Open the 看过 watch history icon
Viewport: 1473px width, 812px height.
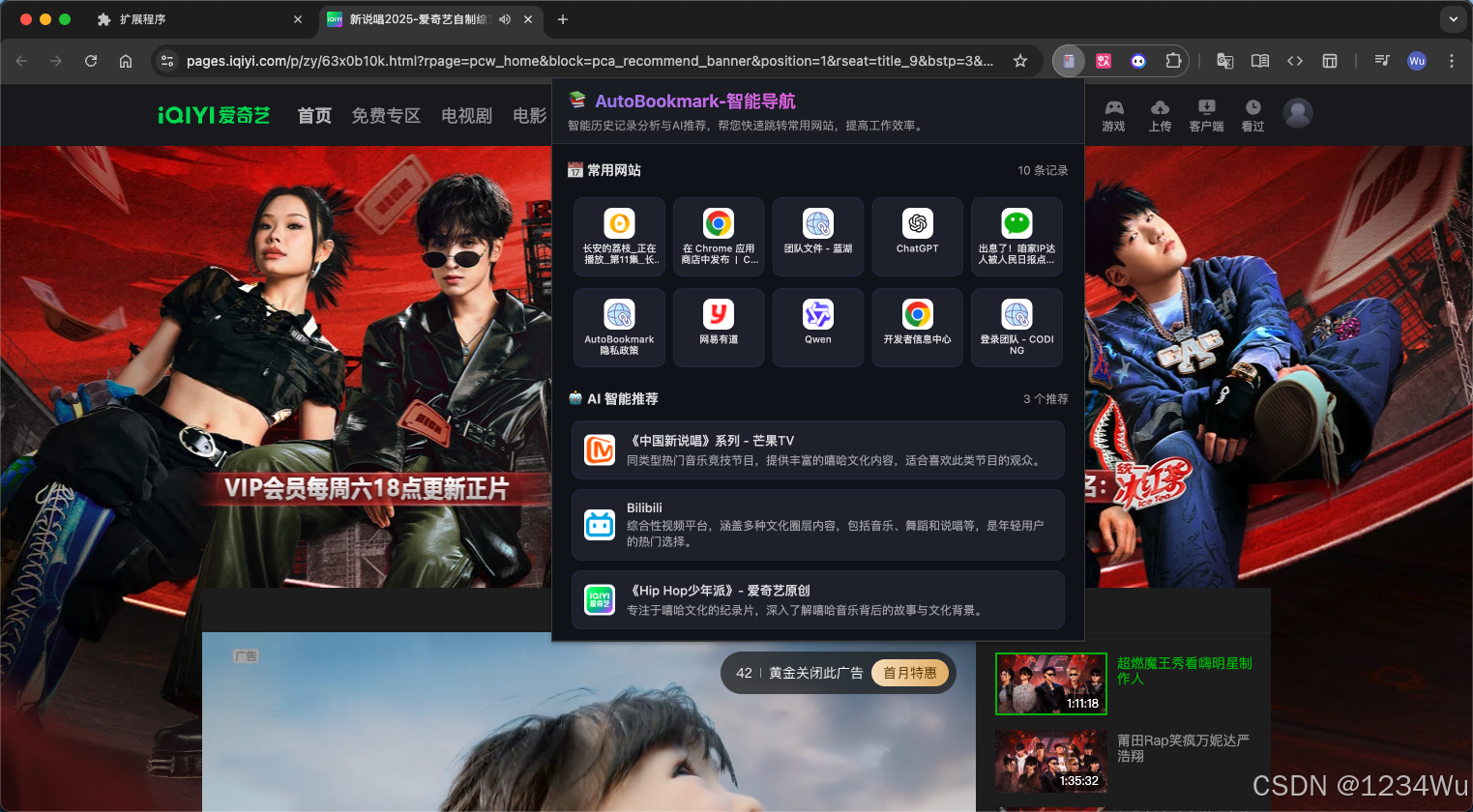[1252, 115]
